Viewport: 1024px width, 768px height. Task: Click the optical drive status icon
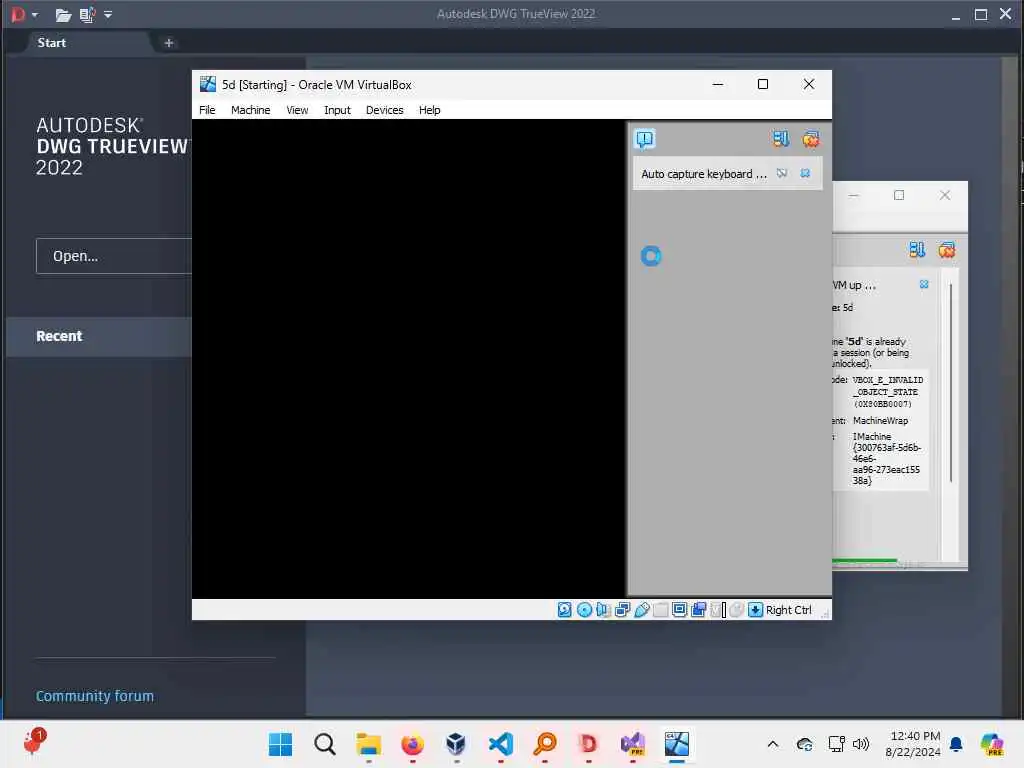pyautogui.click(x=584, y=609)
